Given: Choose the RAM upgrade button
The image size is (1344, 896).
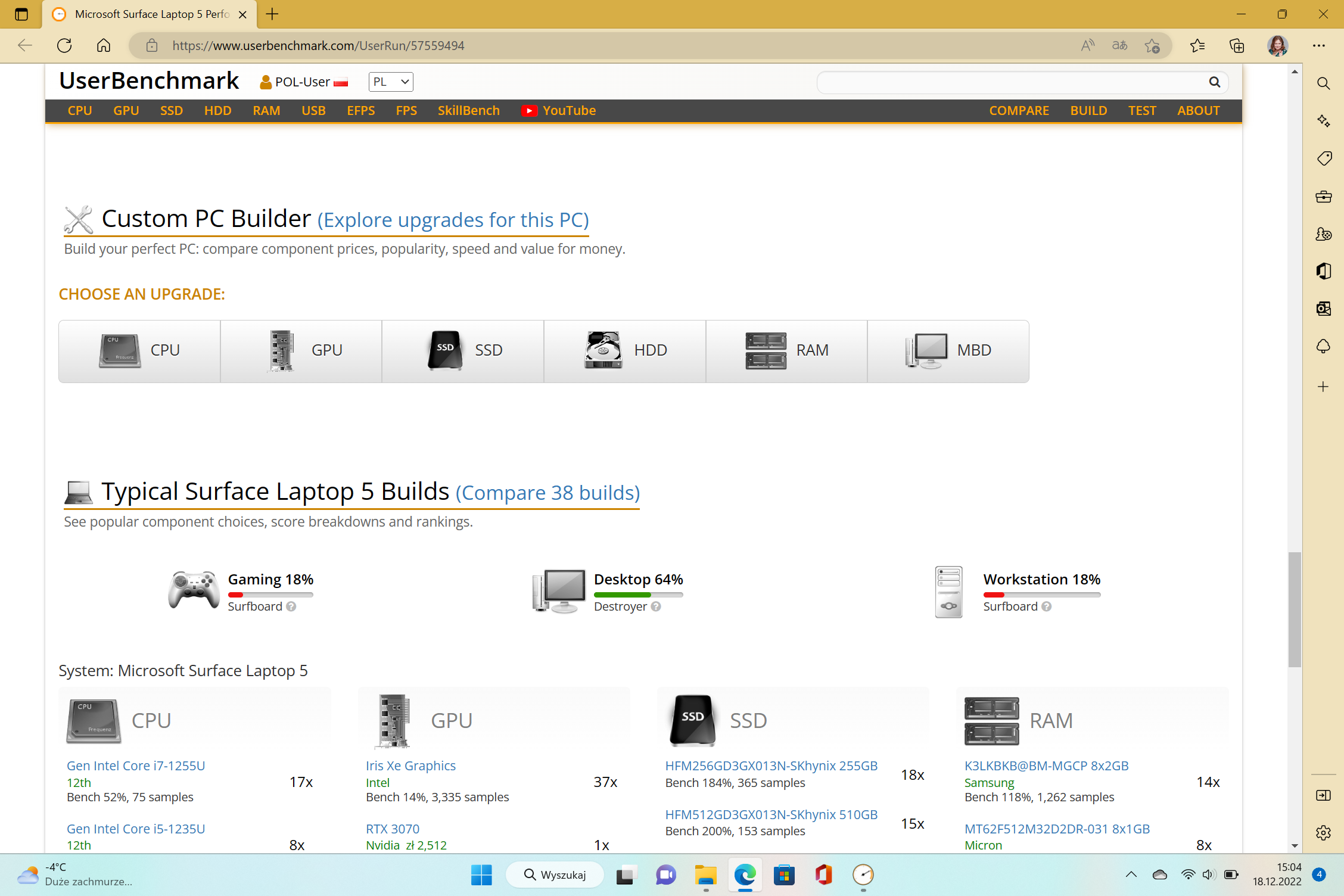Looking at the screenshot, I should point(786,351).
